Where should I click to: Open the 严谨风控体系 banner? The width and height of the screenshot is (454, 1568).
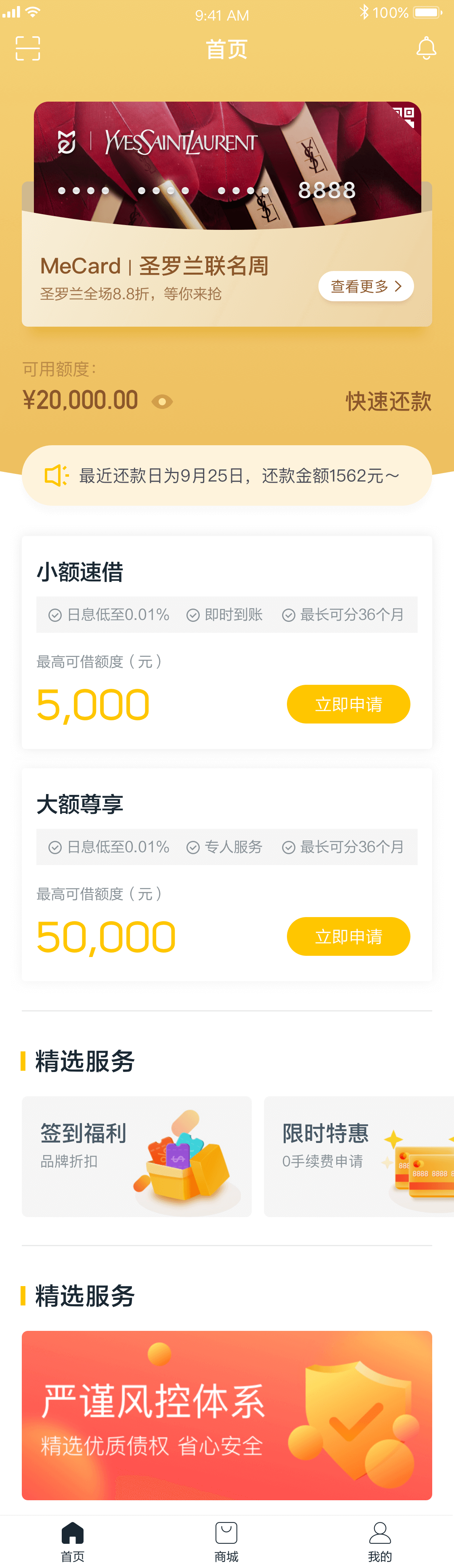(x=227, y=1415)
